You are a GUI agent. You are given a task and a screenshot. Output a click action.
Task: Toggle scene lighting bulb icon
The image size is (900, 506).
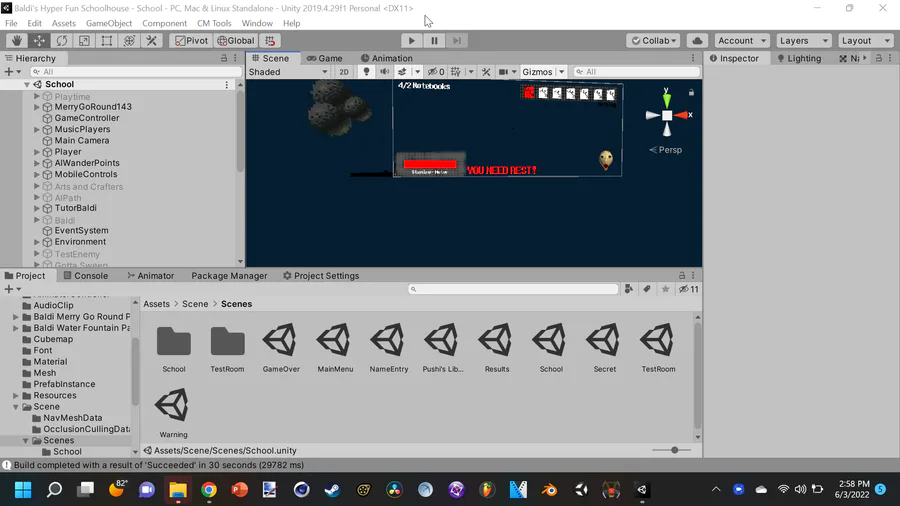pyautogui.click(x=366, y=72)
